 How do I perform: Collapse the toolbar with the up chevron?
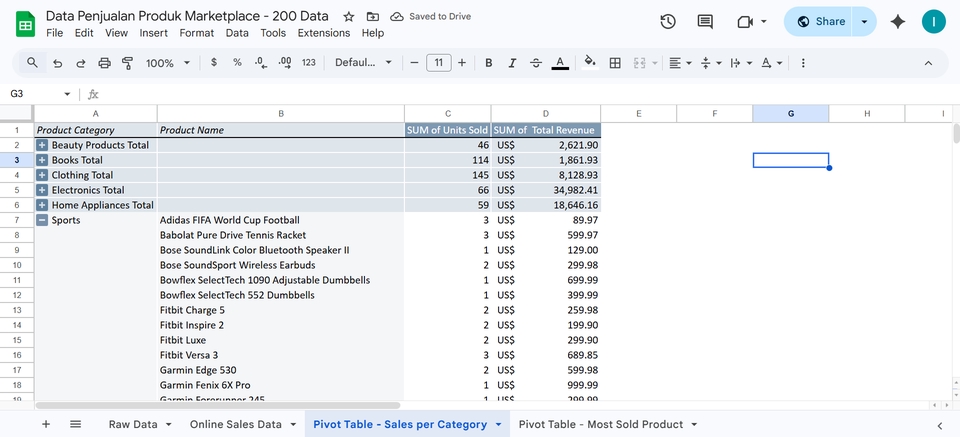(x=928, y=62)
